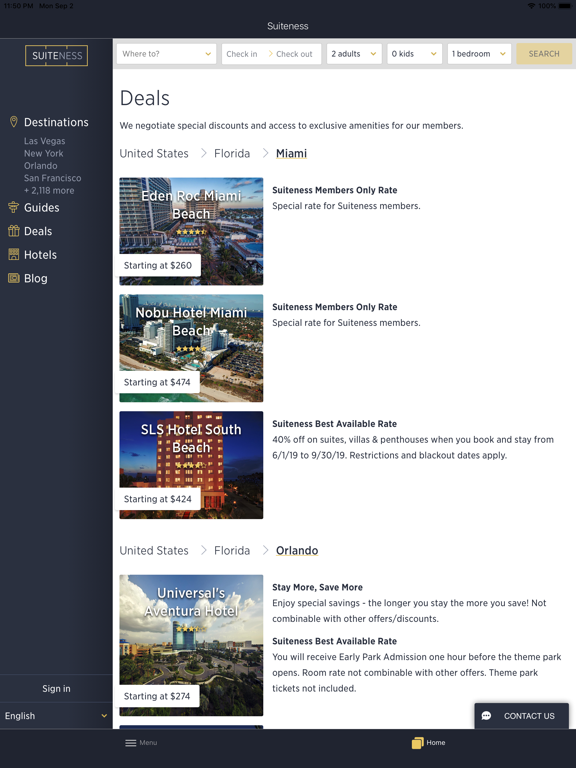Click the Miami breadcrumb link

(291, 153)
